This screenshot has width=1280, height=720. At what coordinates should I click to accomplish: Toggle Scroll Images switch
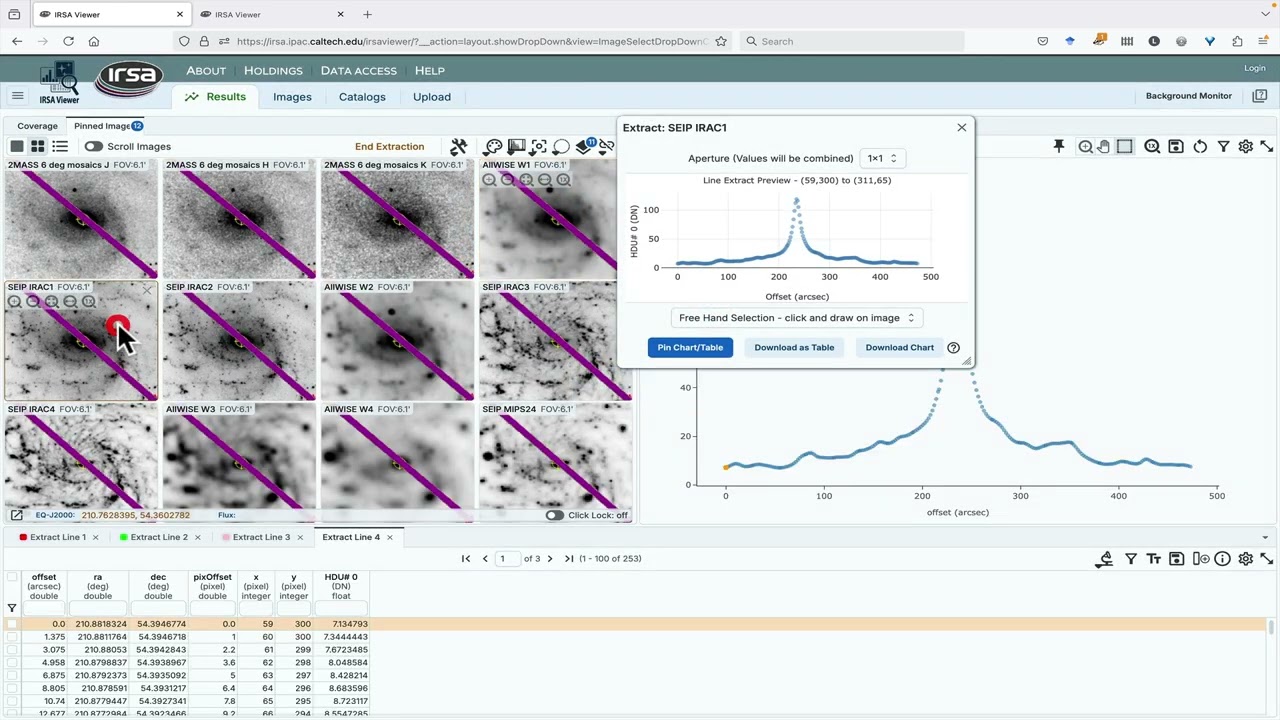point(93,146)
